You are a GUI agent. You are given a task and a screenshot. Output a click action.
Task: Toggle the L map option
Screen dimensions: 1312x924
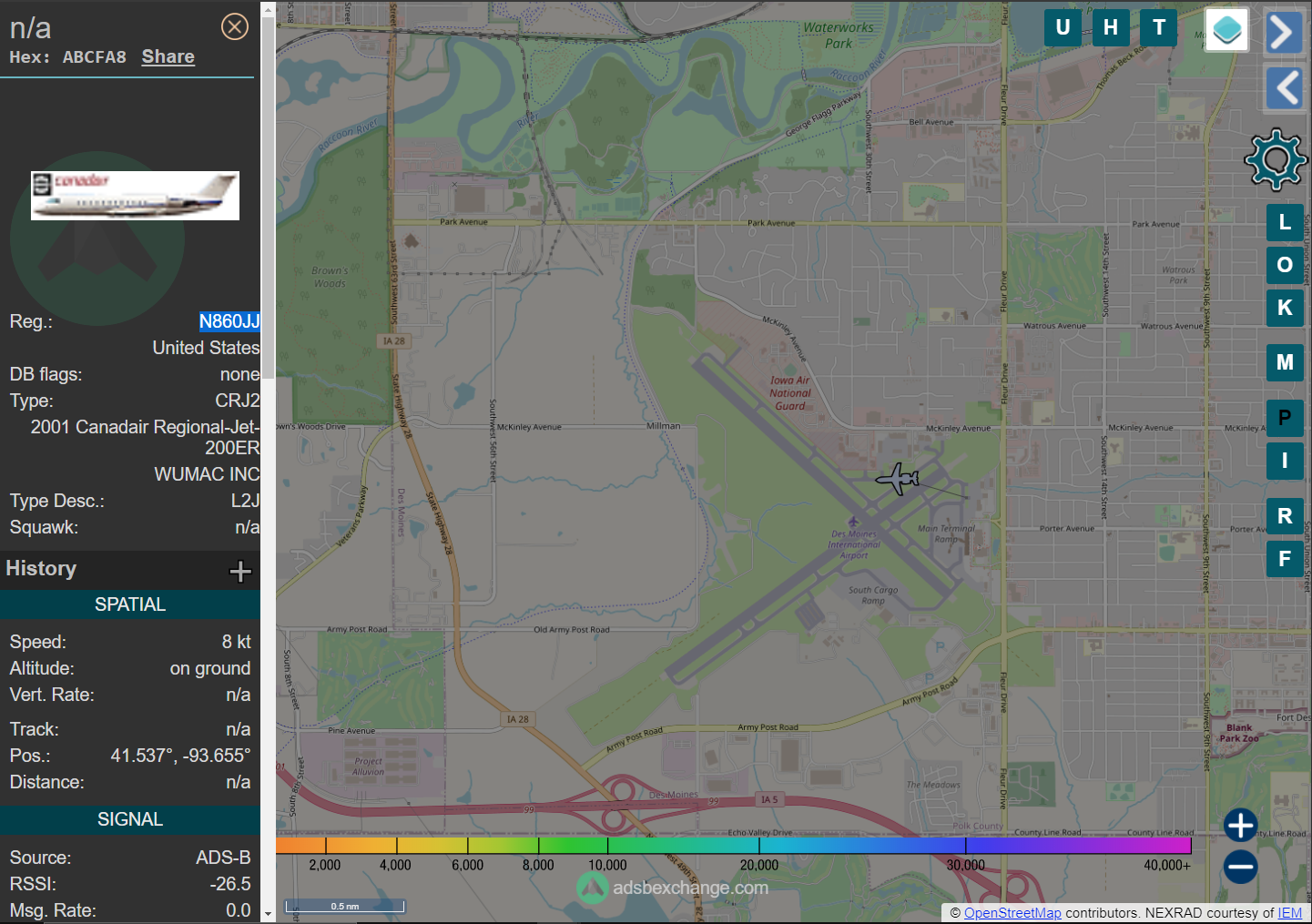(x=1285, y=222)
